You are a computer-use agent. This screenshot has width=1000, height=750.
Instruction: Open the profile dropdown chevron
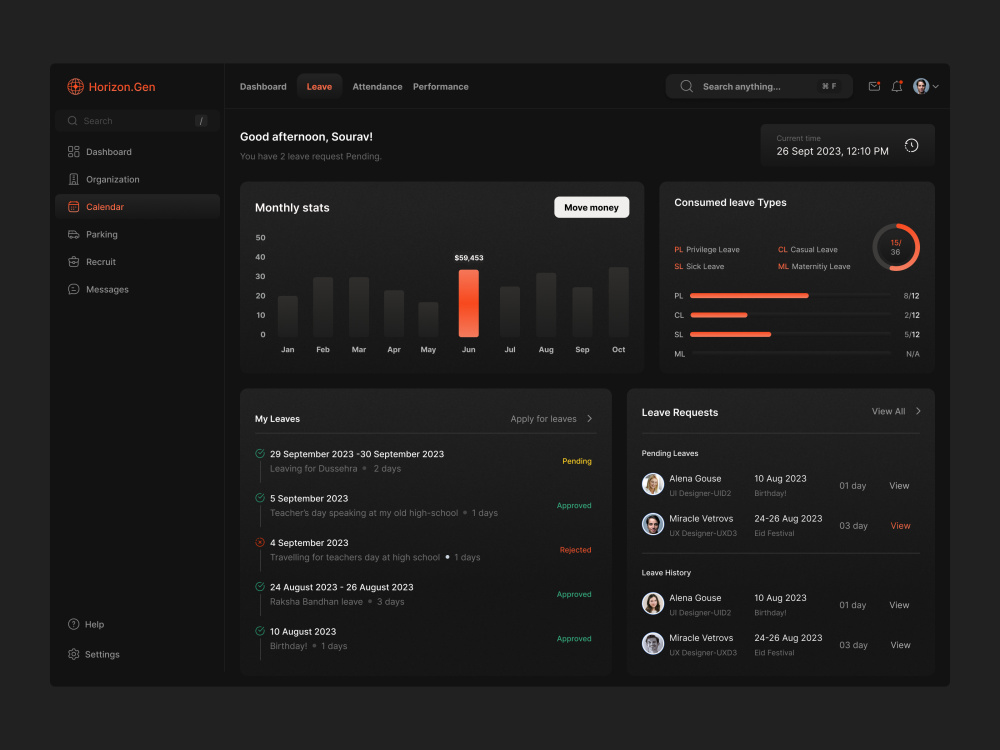(936, 87)
